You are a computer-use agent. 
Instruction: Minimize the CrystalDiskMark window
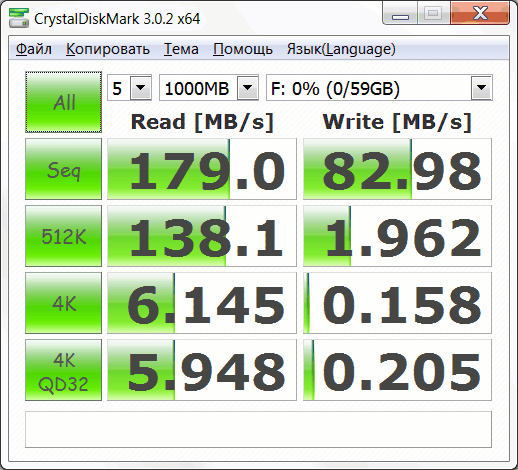[x=400, y=13]
